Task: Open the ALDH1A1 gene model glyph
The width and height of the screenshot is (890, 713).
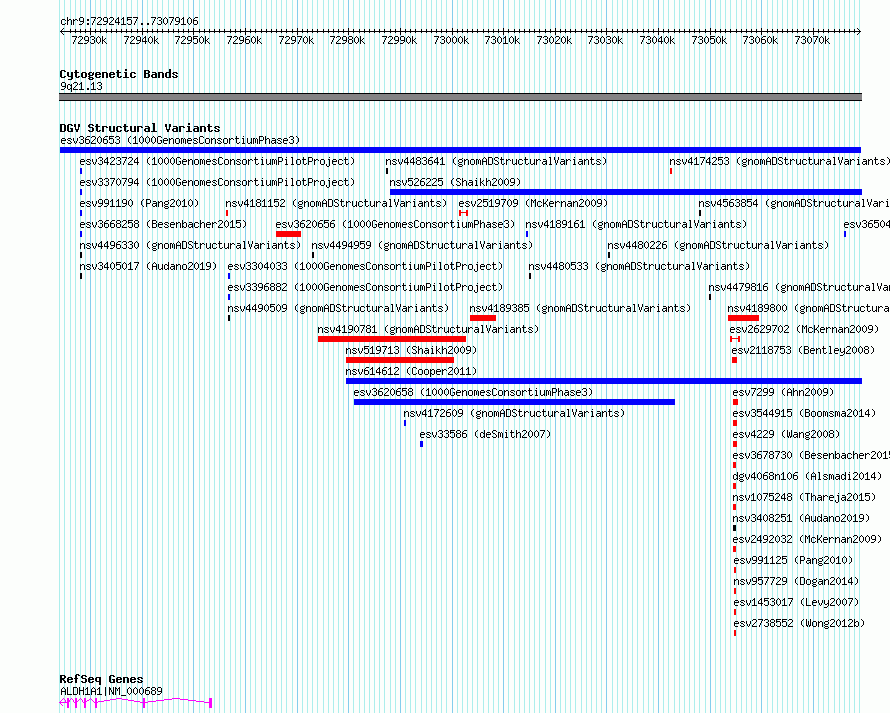Action: click(x=136, y=703)
